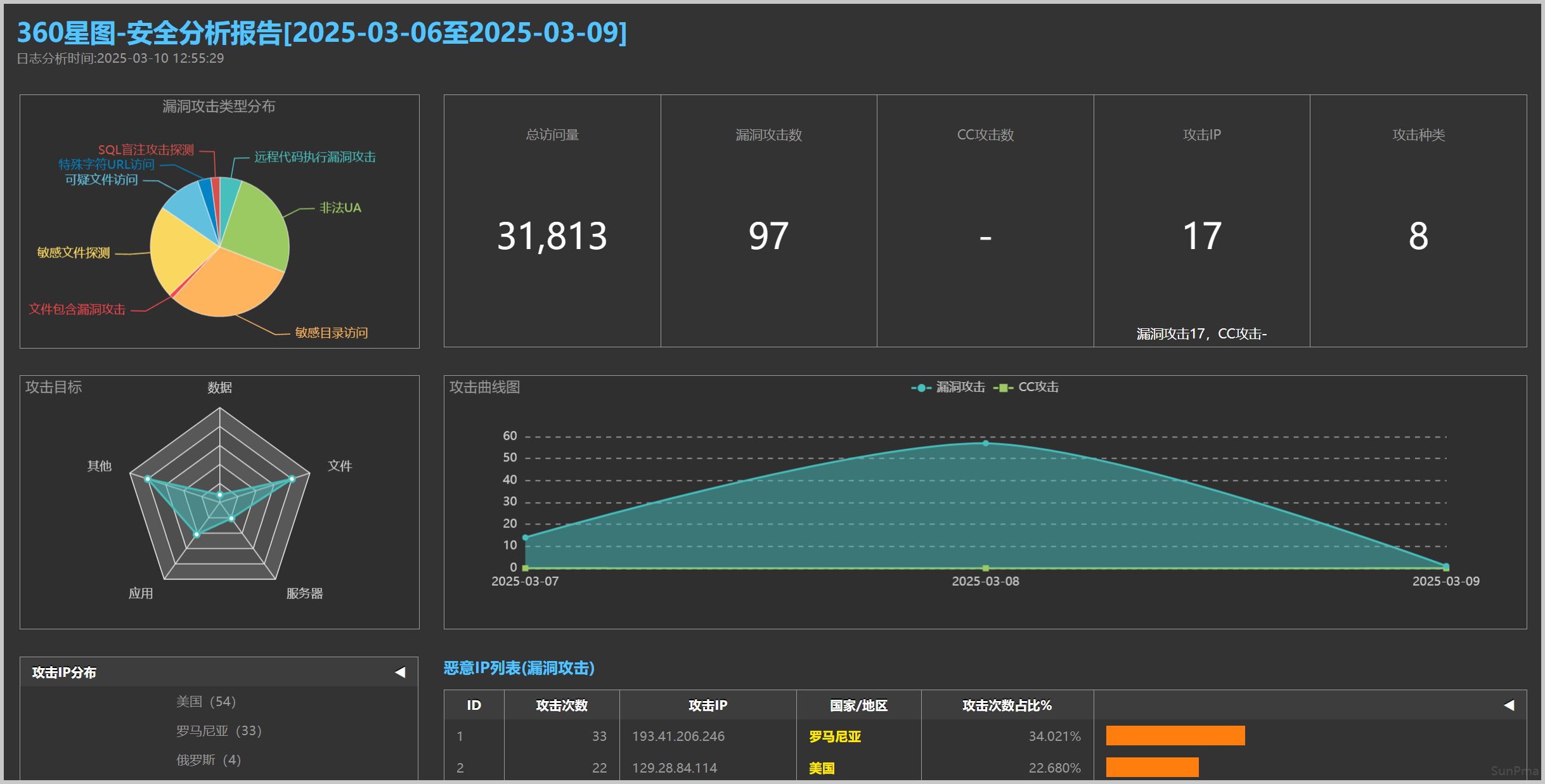Click the 文件 axis point on radar chart
1545x784 pixels.
(292, 479)
